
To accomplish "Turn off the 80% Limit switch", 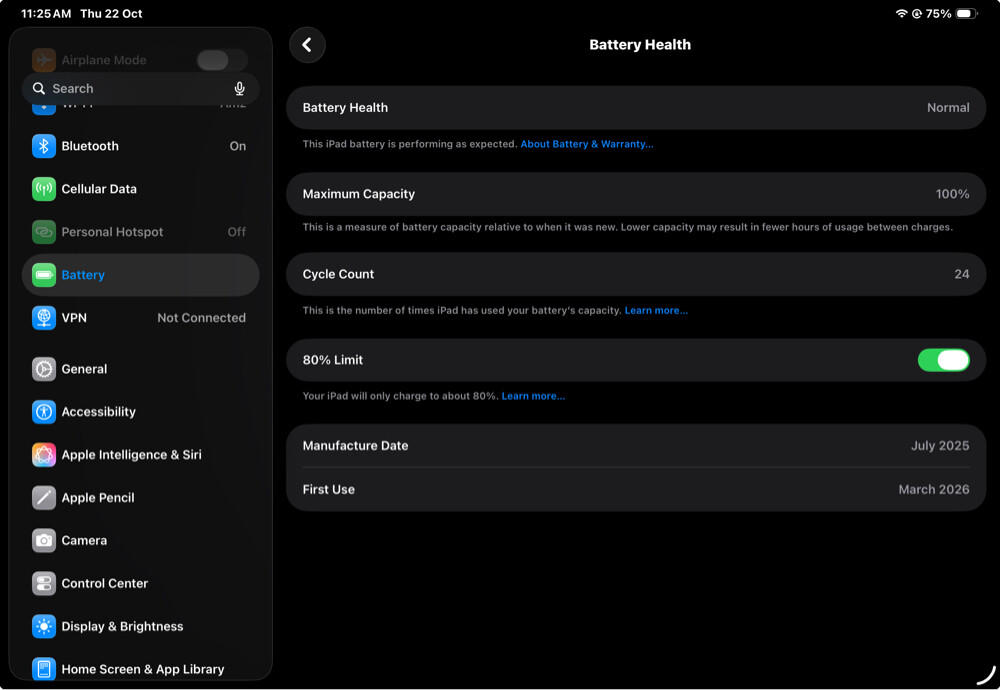I will coord(943,360).
